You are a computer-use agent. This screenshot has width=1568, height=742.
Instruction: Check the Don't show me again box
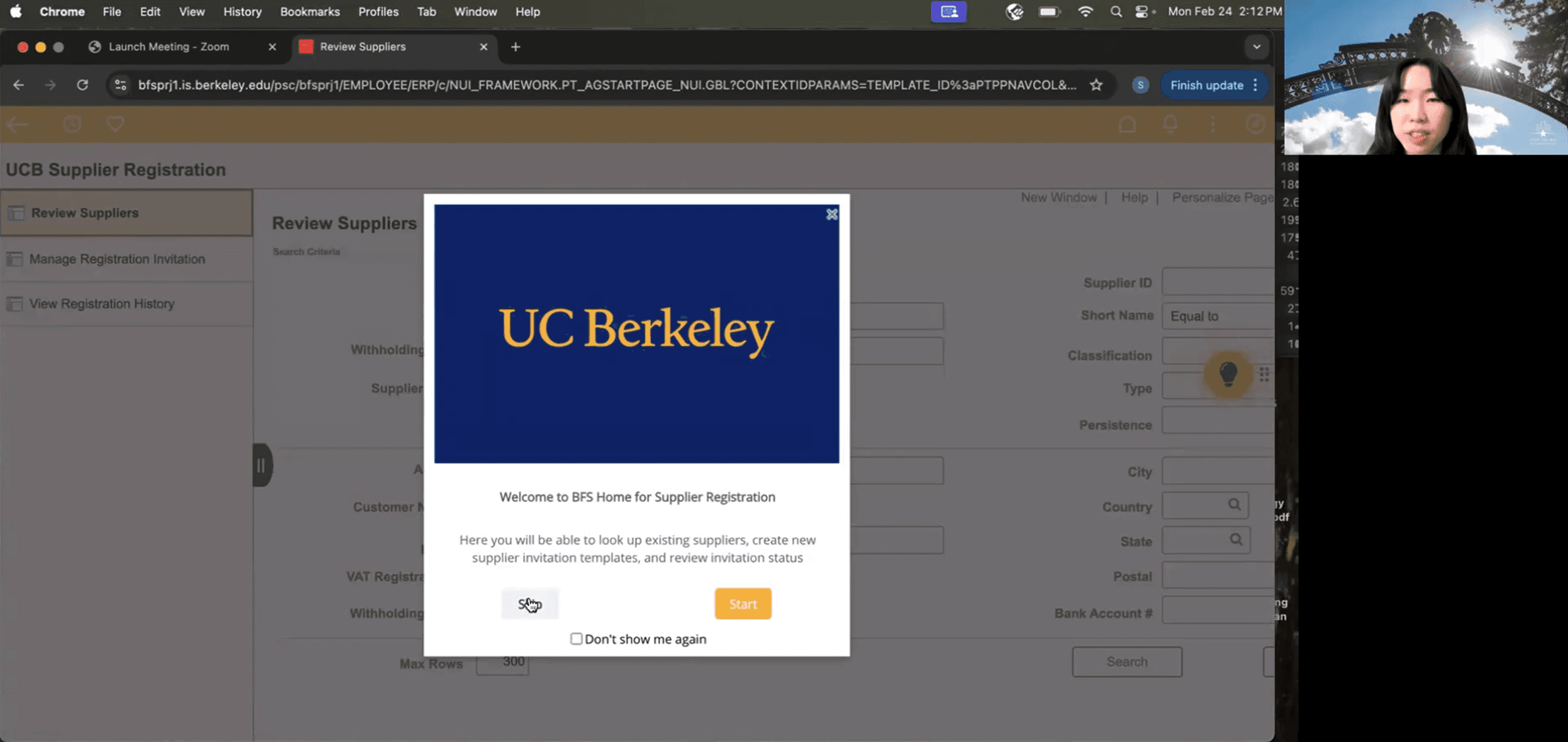click(576, 638)
